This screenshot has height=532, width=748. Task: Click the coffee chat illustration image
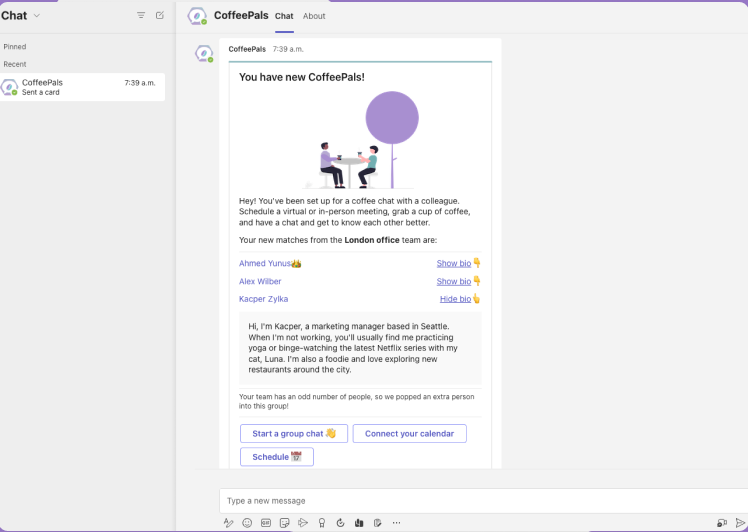point(360,140)
